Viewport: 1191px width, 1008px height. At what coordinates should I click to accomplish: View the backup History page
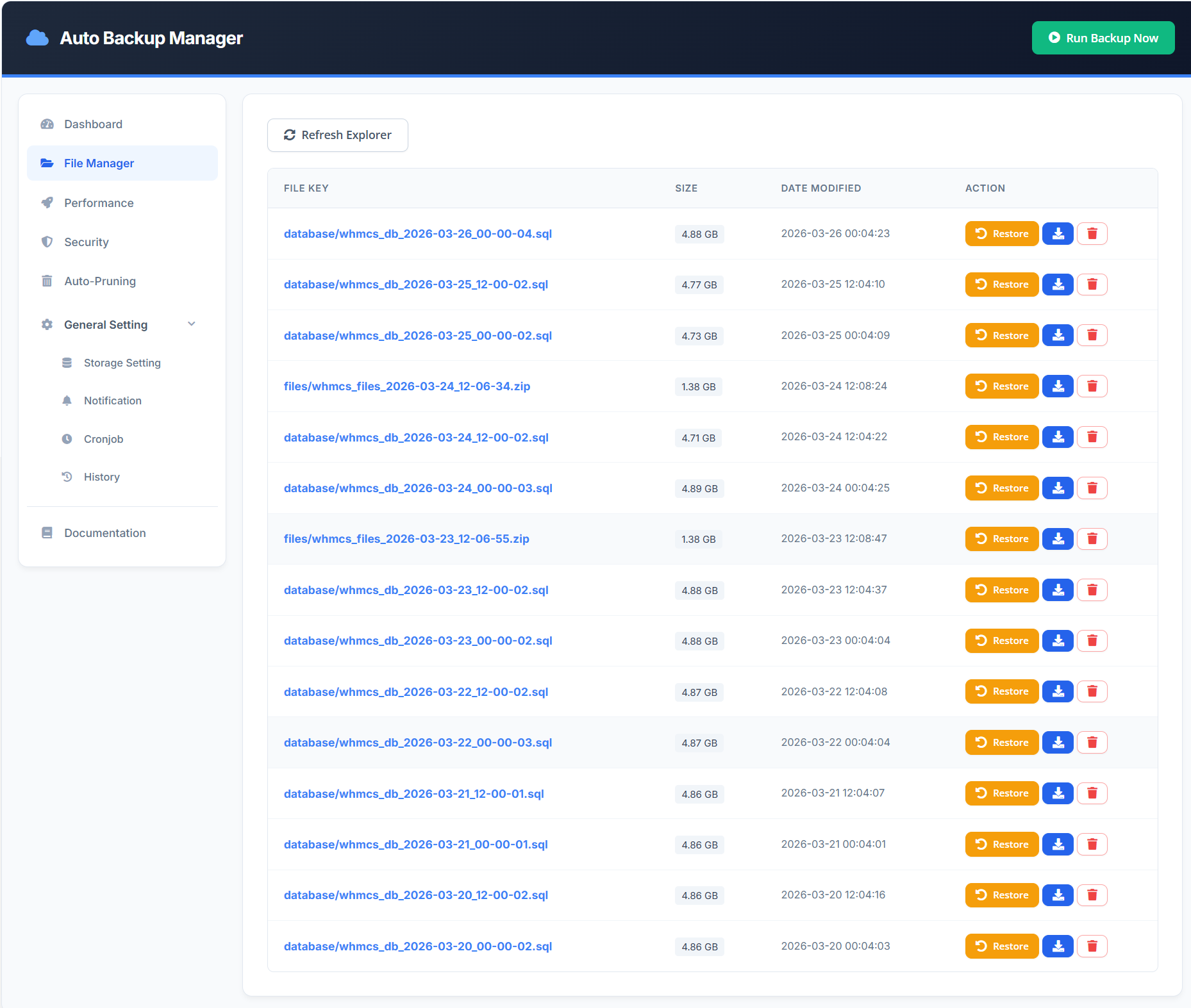tap(101, 477)
